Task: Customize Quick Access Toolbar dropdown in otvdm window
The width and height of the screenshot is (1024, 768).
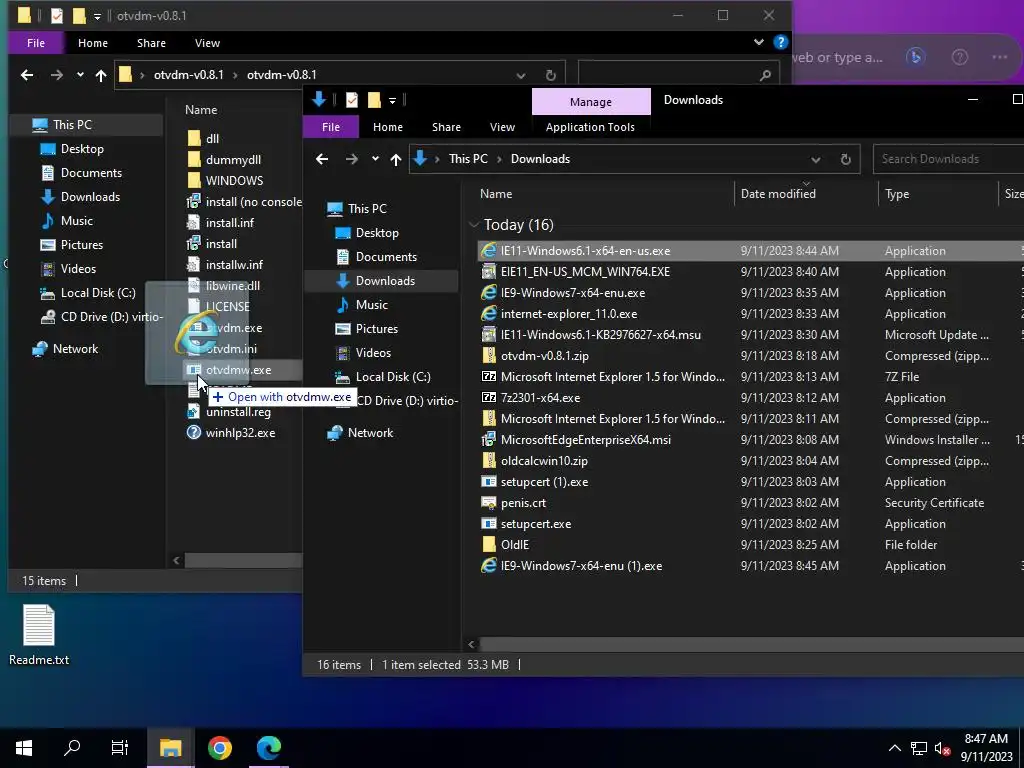Action: (x=97, y=16)
